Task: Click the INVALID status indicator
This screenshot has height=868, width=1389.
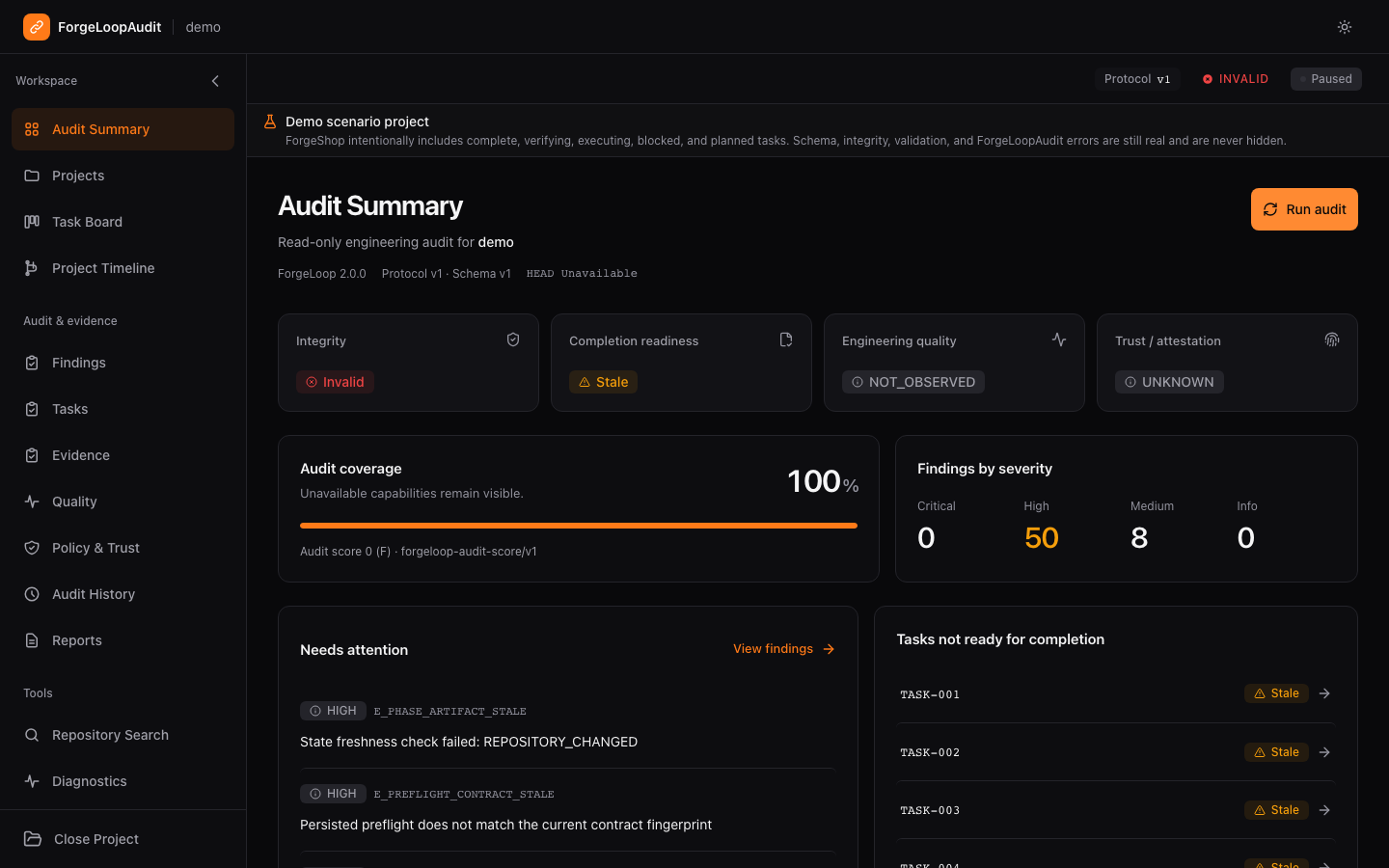Action: (x=1236, y=79)
